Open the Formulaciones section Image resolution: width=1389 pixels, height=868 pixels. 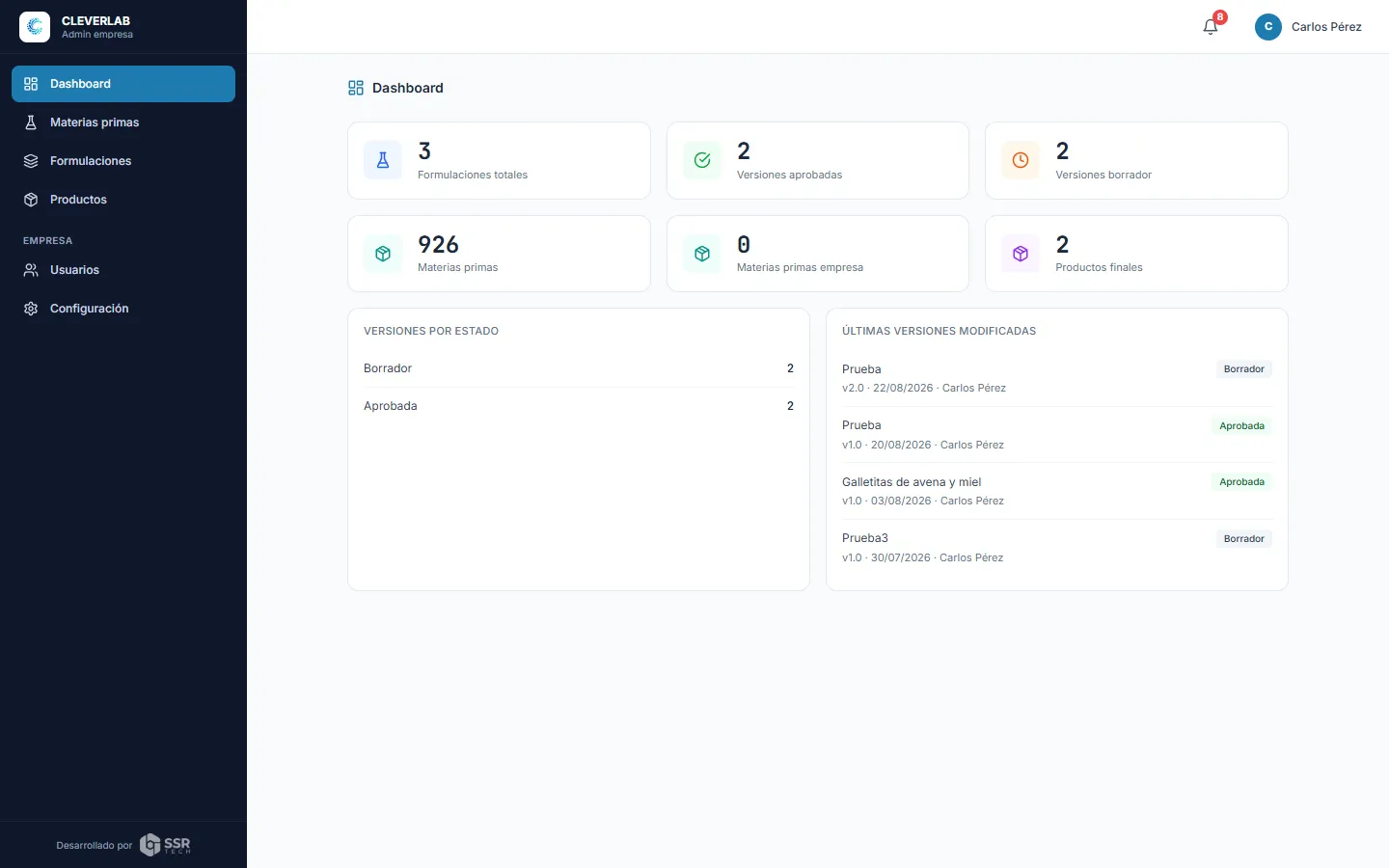click(123, 161)
